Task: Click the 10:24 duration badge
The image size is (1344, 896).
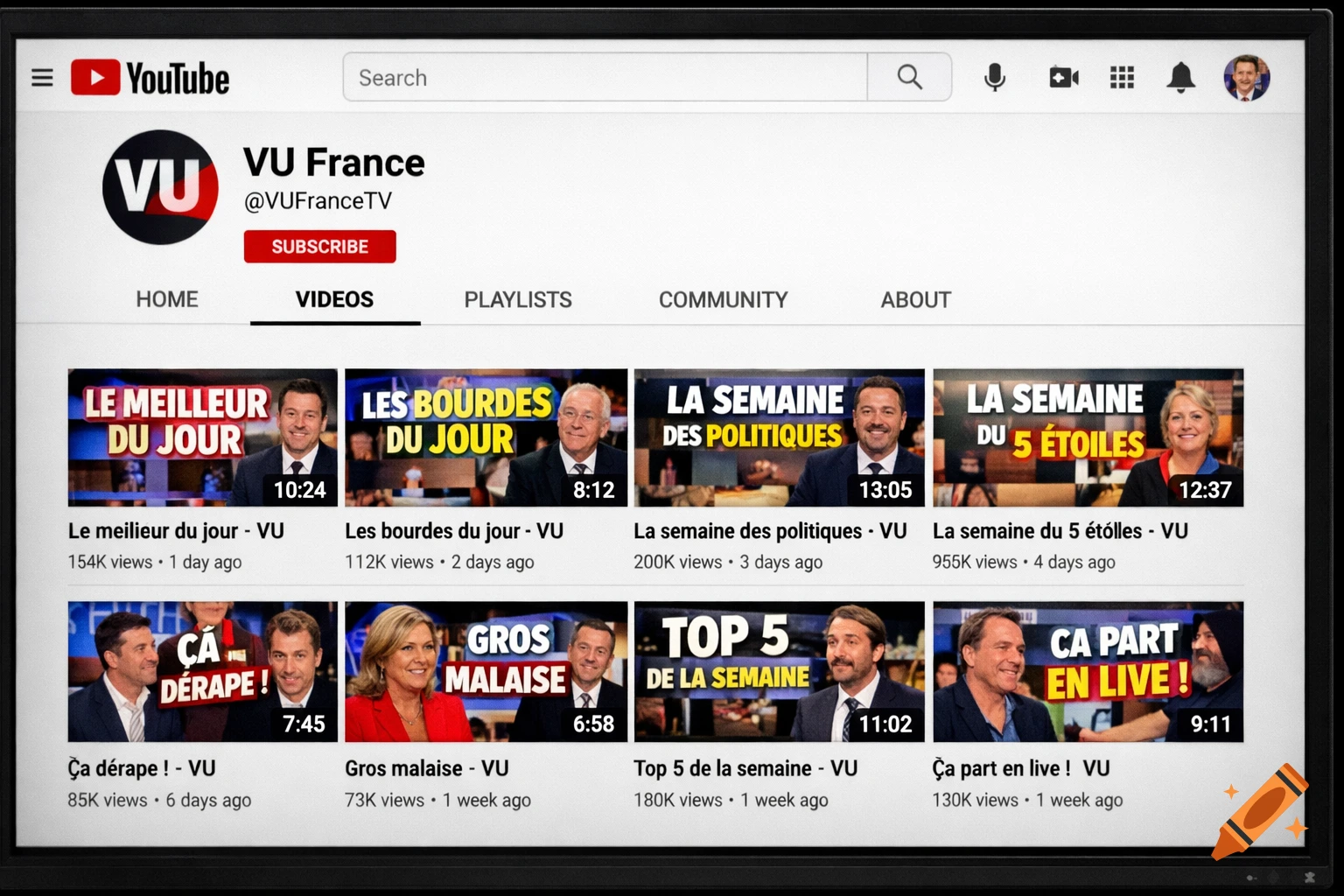Action: pyautogui.click(x=299, y=490)
